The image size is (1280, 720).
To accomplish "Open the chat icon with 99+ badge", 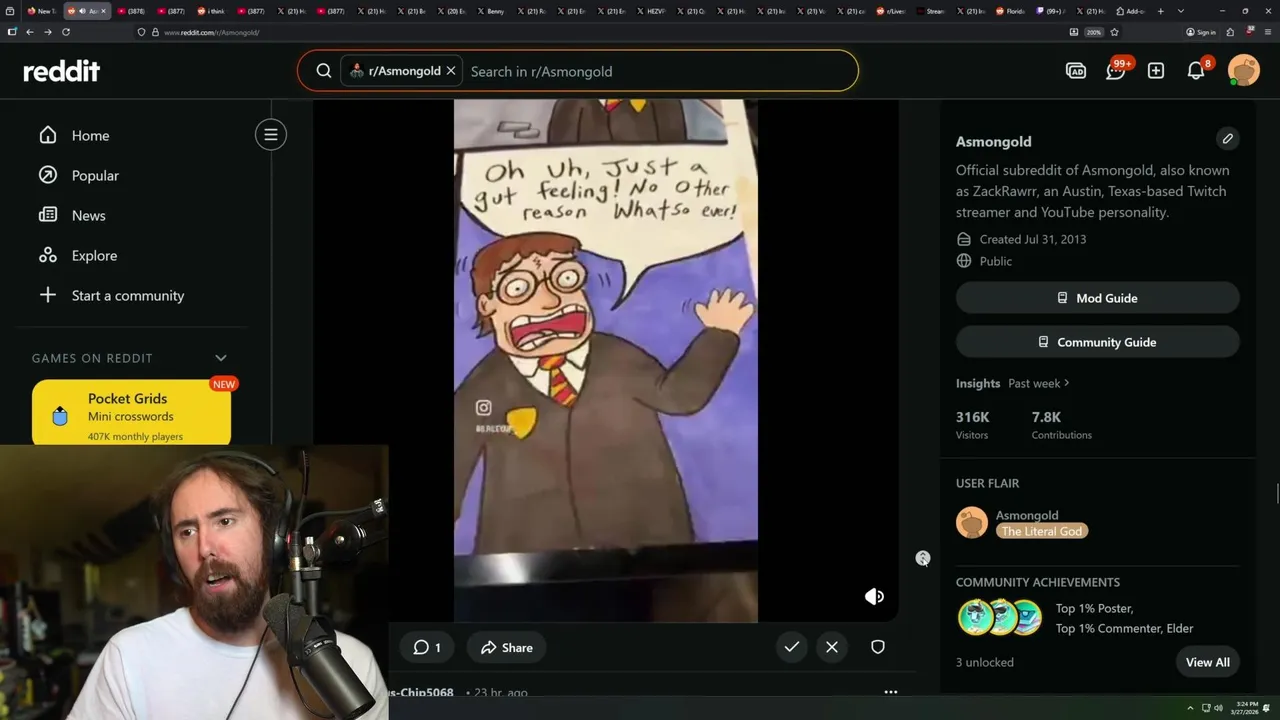I will [1116, 70].
